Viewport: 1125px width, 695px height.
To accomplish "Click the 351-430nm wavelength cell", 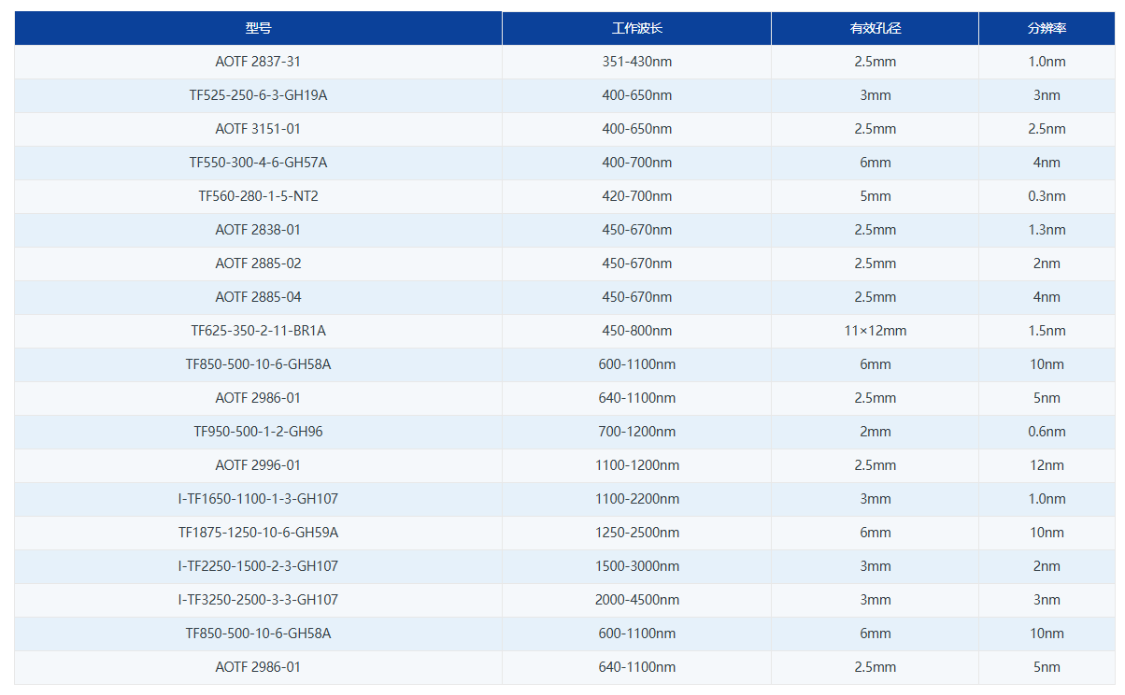I will [637, 62].
